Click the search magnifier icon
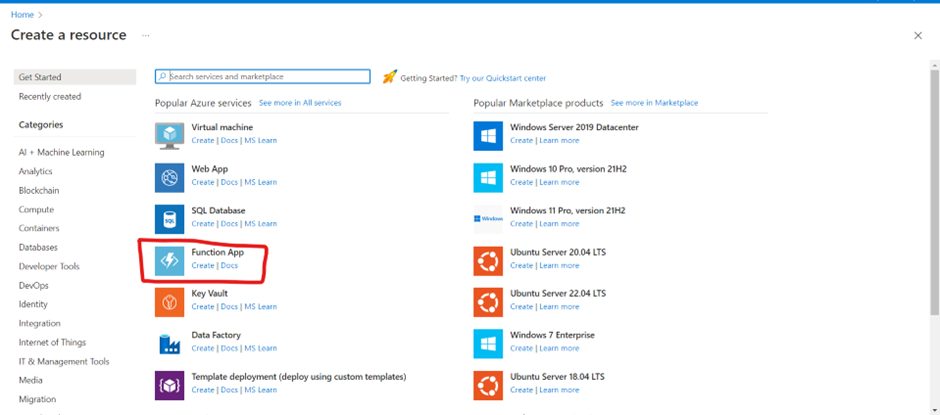 tap(162, 77)
